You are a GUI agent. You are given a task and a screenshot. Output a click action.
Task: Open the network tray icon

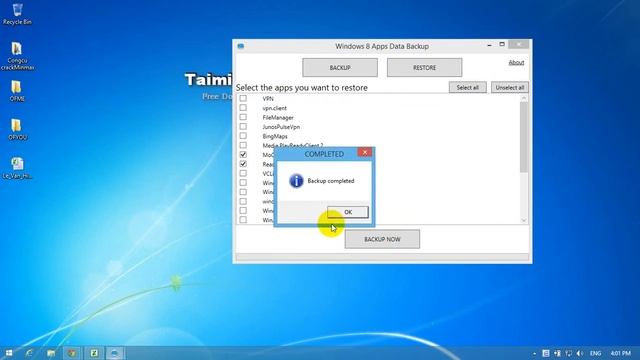click(568, 353)
